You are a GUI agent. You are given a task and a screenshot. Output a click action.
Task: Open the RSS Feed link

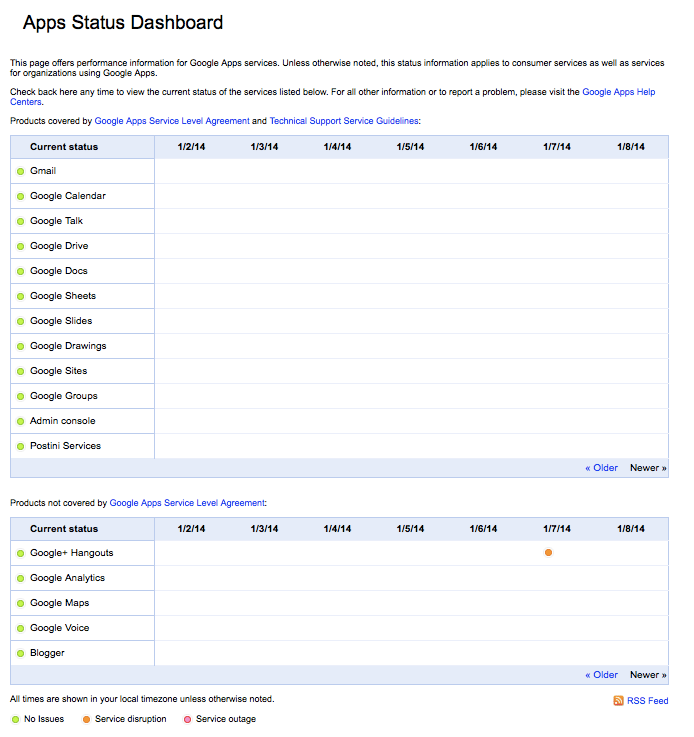647,701
